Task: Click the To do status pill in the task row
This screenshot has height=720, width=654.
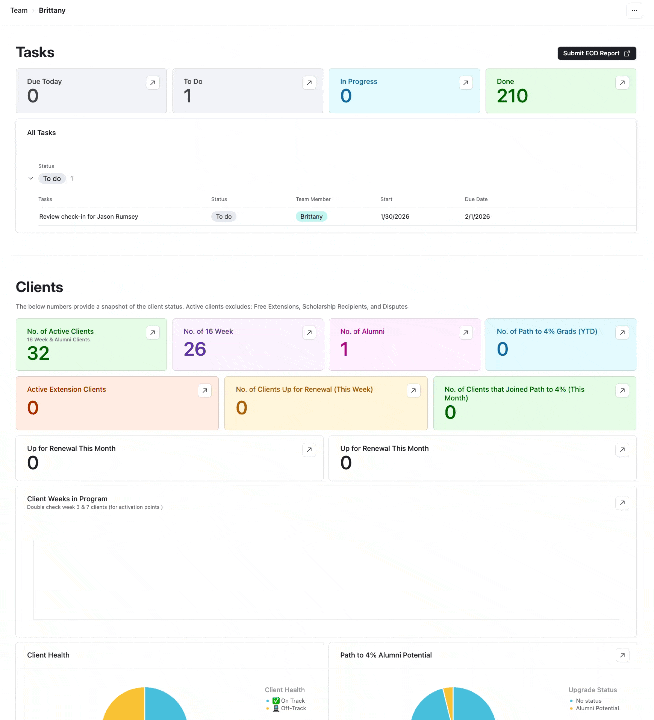Action: (x=224, y=216)
